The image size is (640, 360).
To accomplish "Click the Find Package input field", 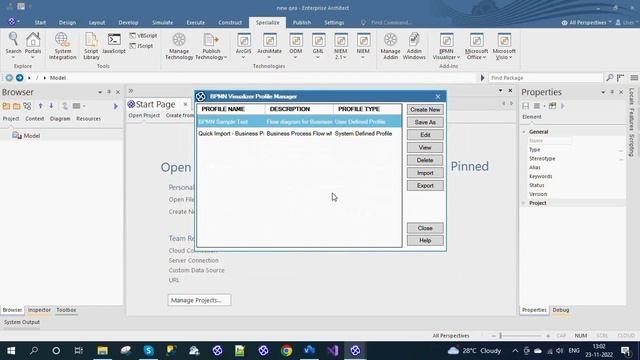I will [545, 78].
